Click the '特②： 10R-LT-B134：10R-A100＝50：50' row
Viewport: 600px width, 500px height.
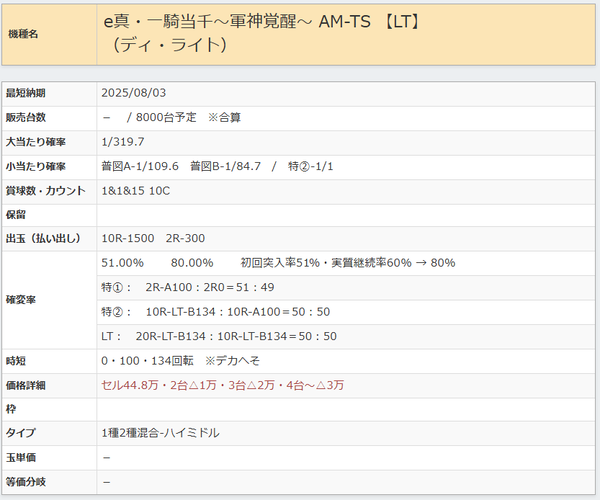tap(346, 312)
